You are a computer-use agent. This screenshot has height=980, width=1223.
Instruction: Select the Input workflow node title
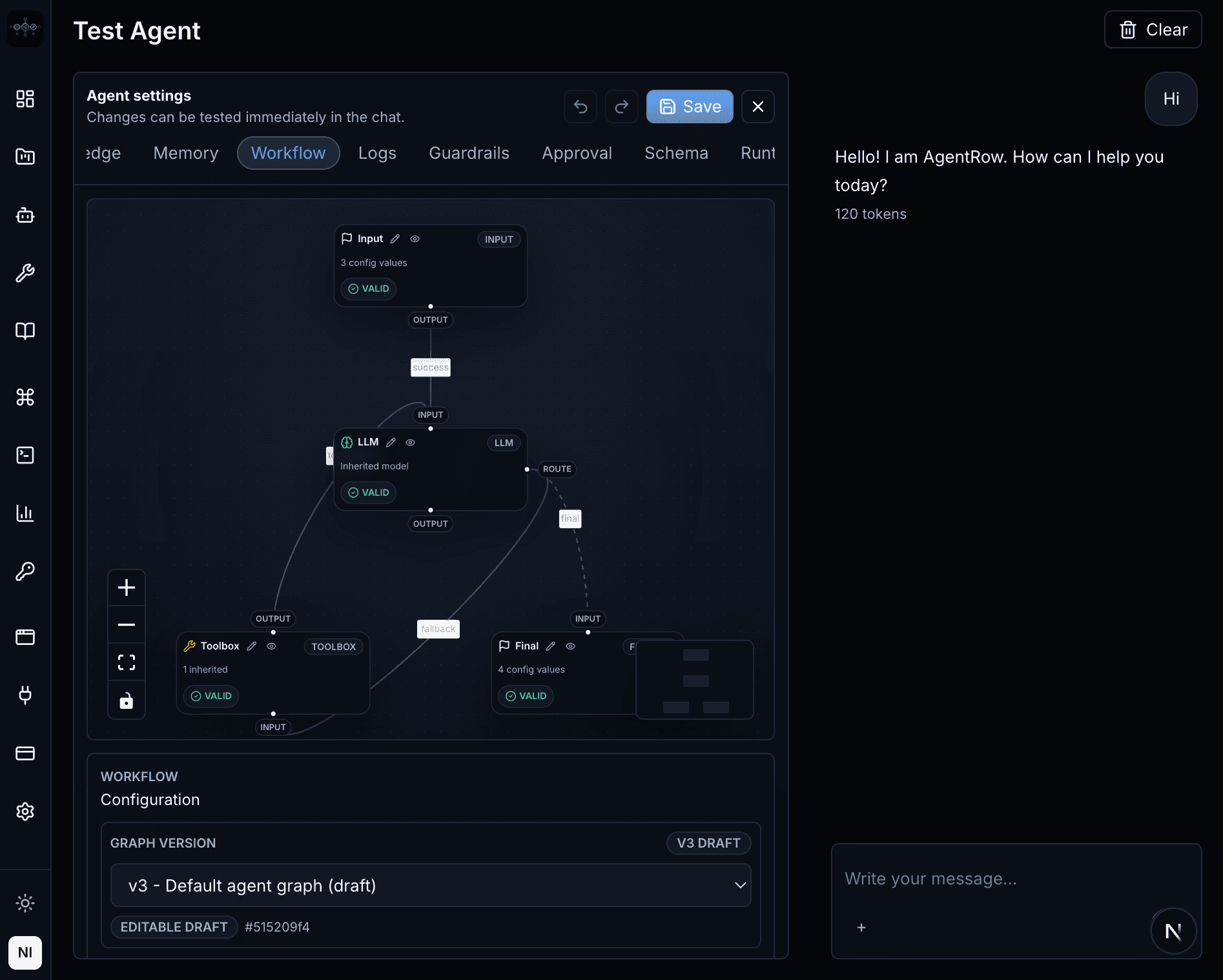point(370,239)
